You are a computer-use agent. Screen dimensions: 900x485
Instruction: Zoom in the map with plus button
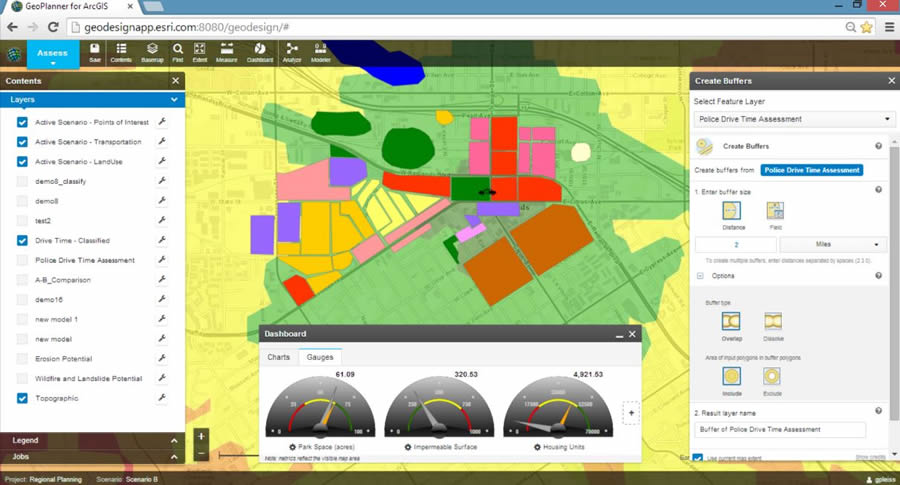(x=201, y=437)
